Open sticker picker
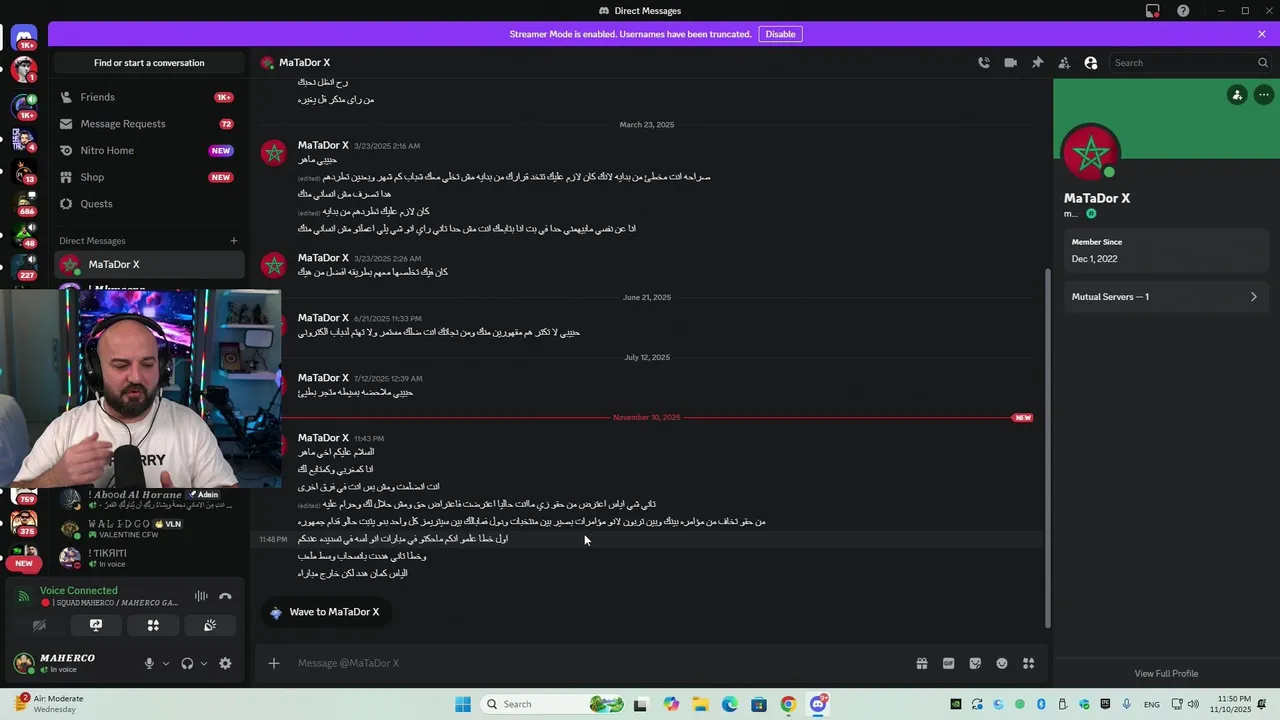Viewport: 1280px width, 720px height. coord(975,663)
